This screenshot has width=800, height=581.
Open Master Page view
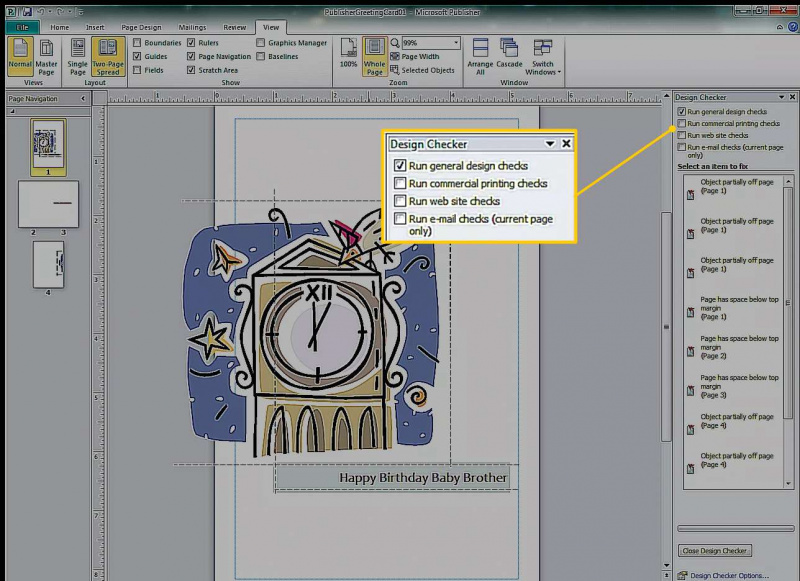pyautogui.click(x=46, y=56)
